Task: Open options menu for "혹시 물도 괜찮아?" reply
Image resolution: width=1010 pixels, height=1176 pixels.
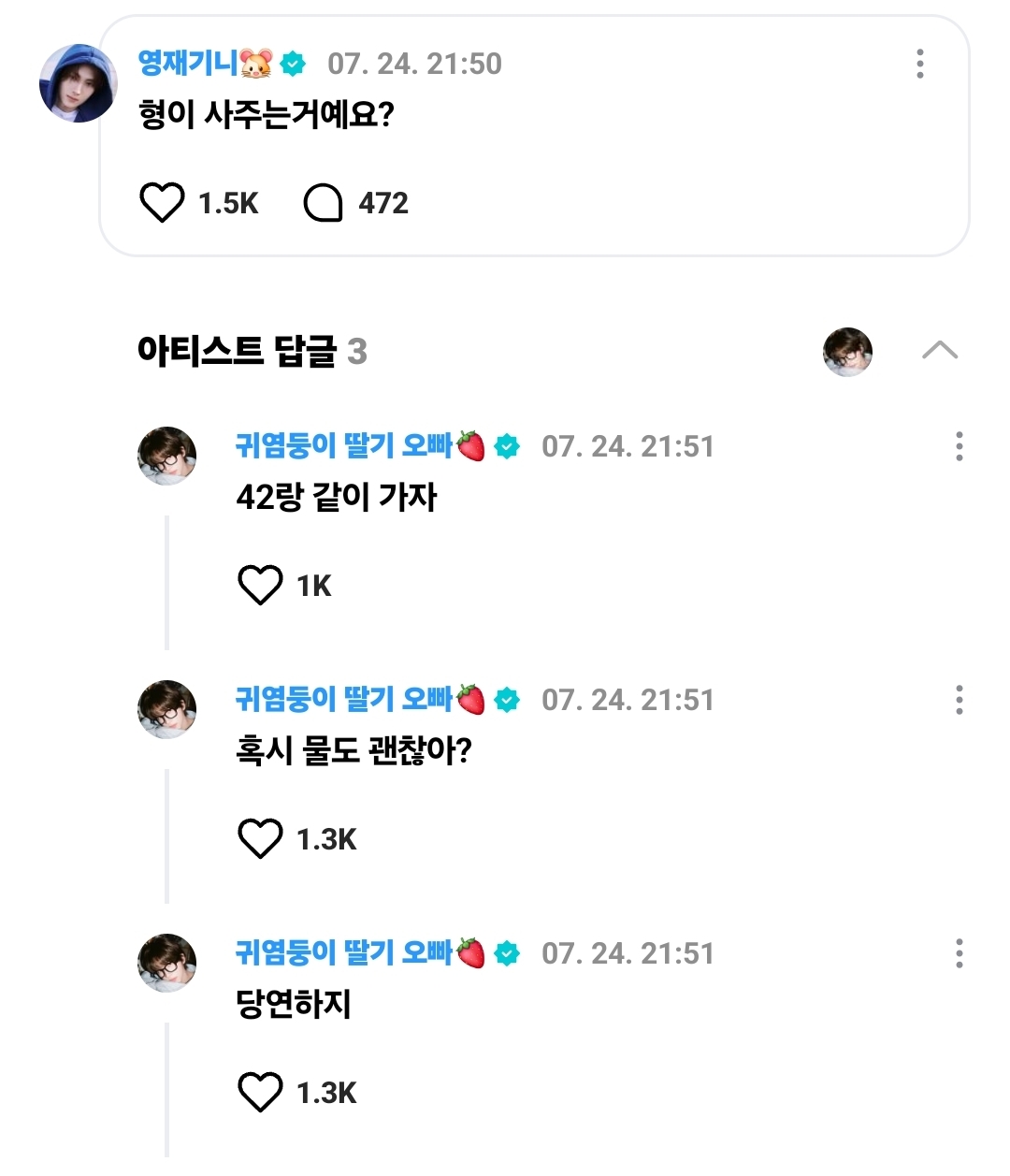Action: click(x=959, y=700)
